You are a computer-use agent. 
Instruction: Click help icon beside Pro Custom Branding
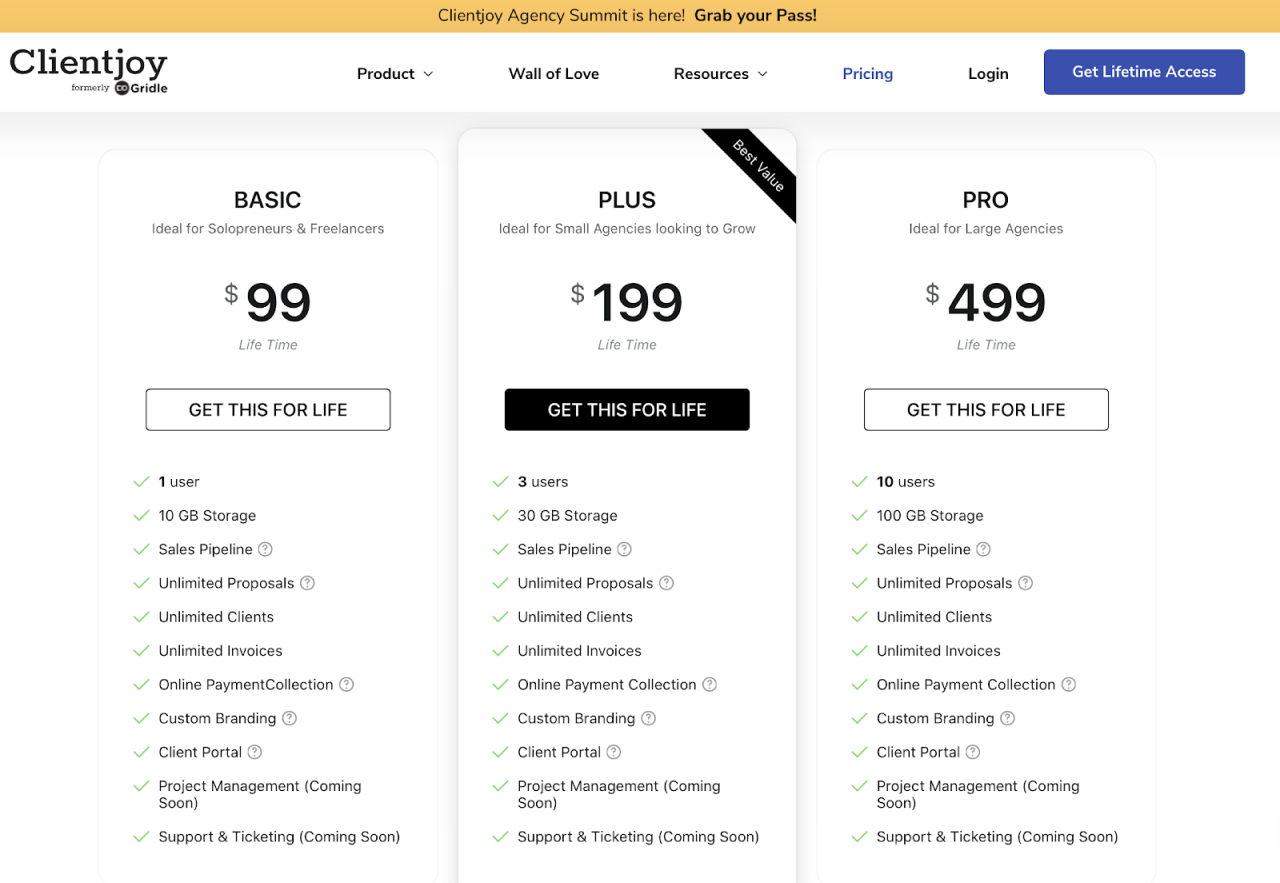click(x=1007, y=718)
